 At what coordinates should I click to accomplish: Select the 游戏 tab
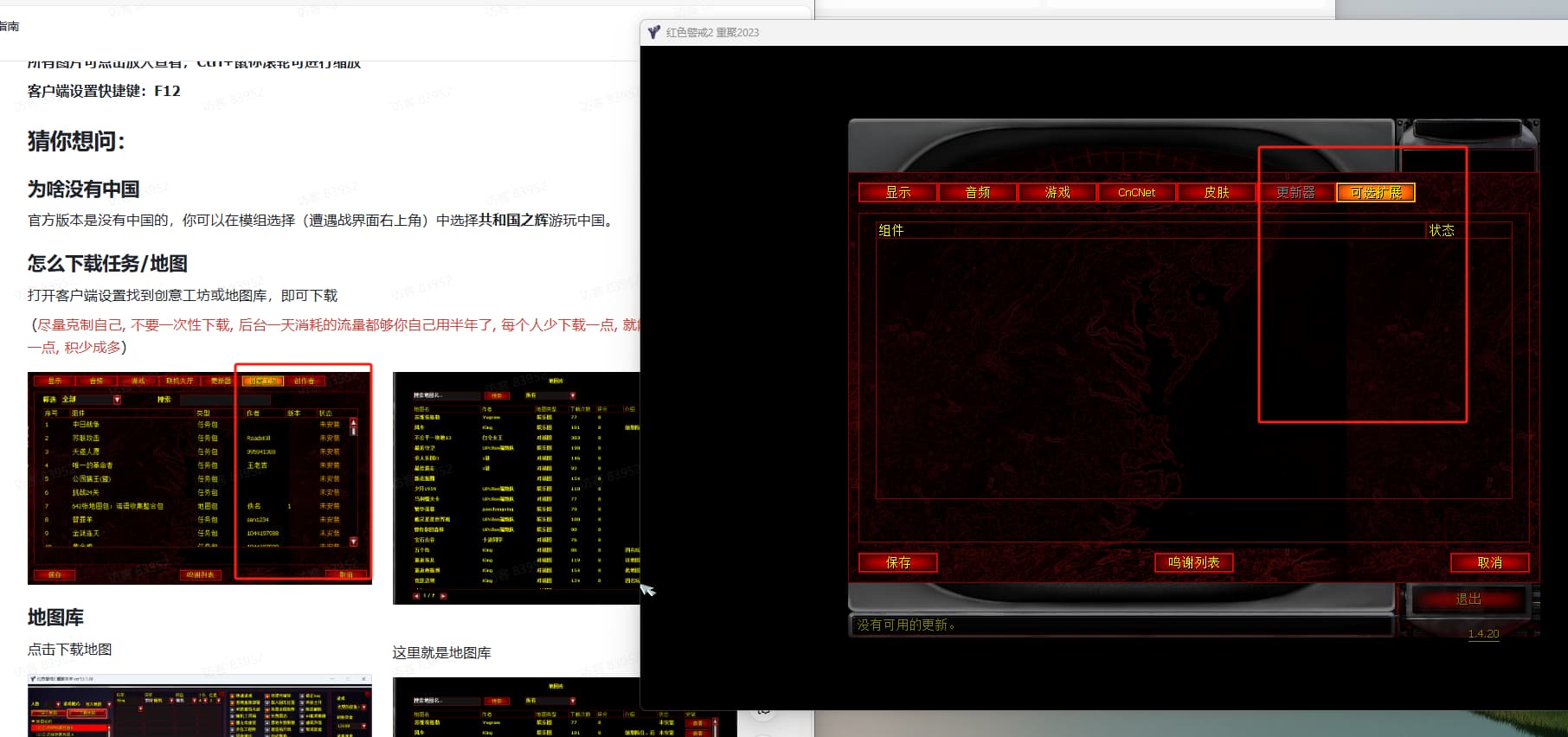1057,192
